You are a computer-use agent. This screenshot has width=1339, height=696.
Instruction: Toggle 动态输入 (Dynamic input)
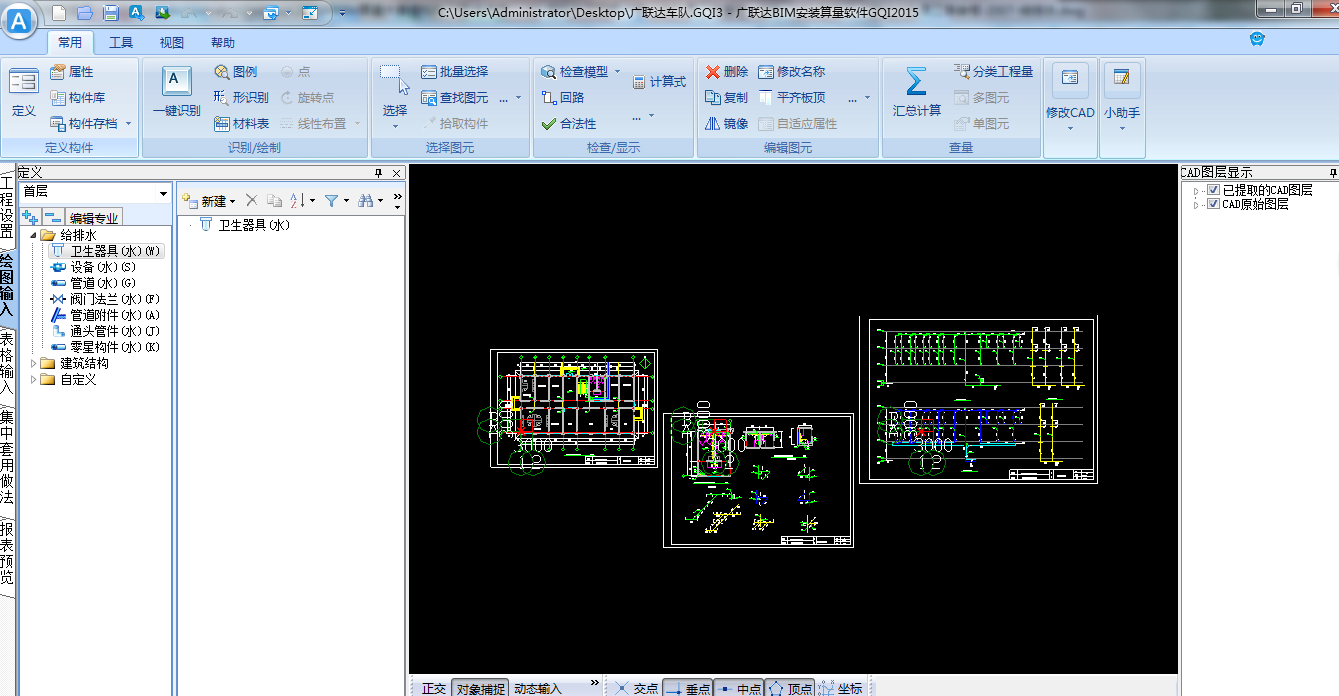[538, 688]
